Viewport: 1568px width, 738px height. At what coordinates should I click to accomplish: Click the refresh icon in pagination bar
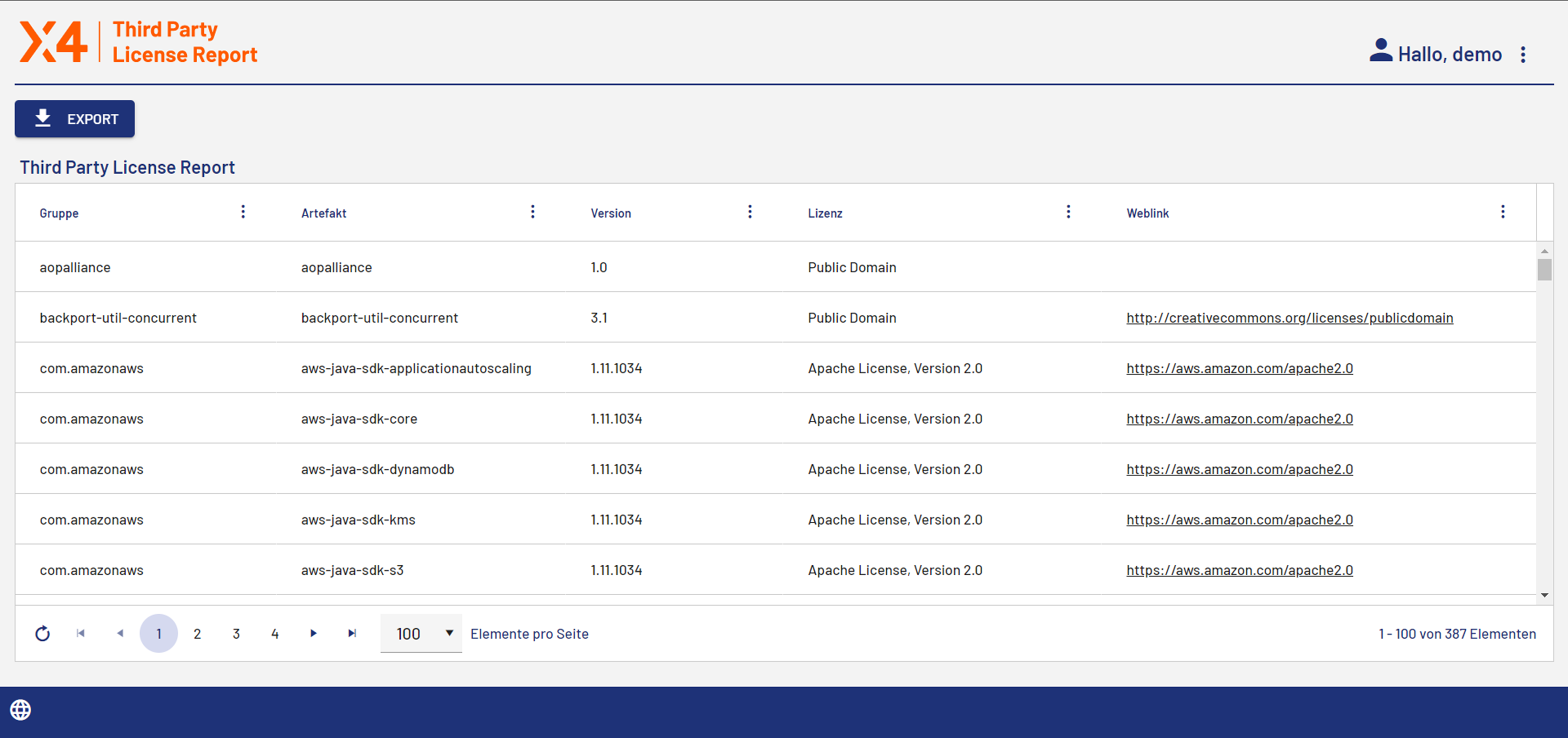[42, 633]
